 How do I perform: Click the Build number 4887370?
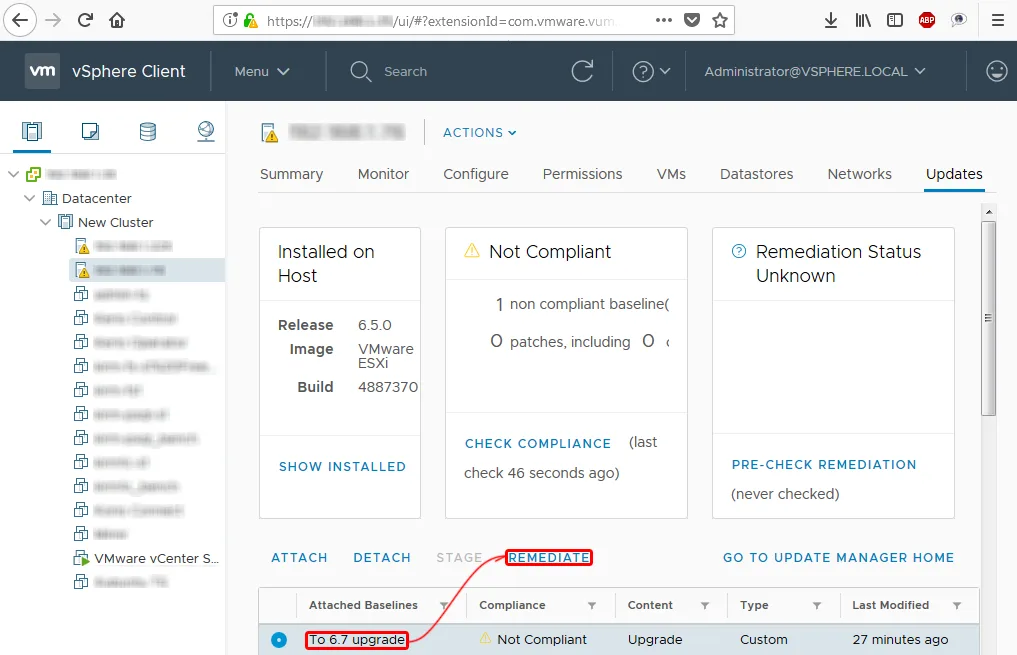click(388, 387)
